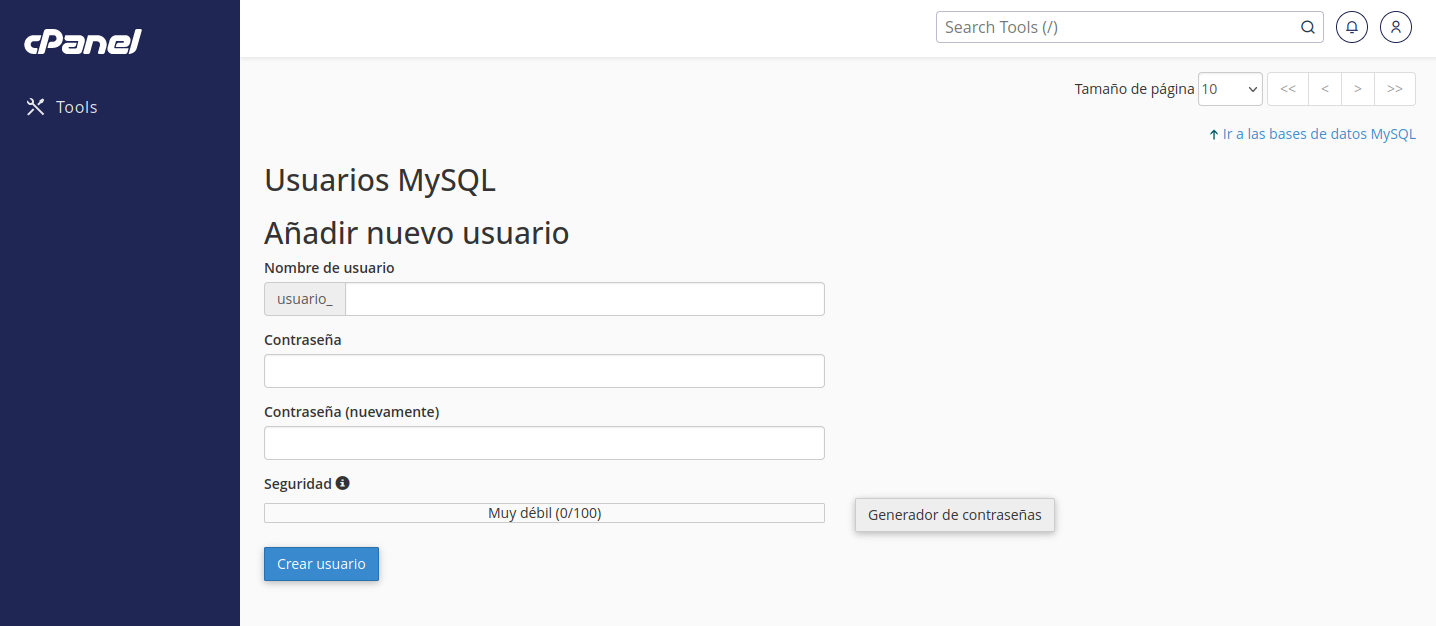
Task: Open the Generador de contraseñas
Action: (x=955, y=515)
